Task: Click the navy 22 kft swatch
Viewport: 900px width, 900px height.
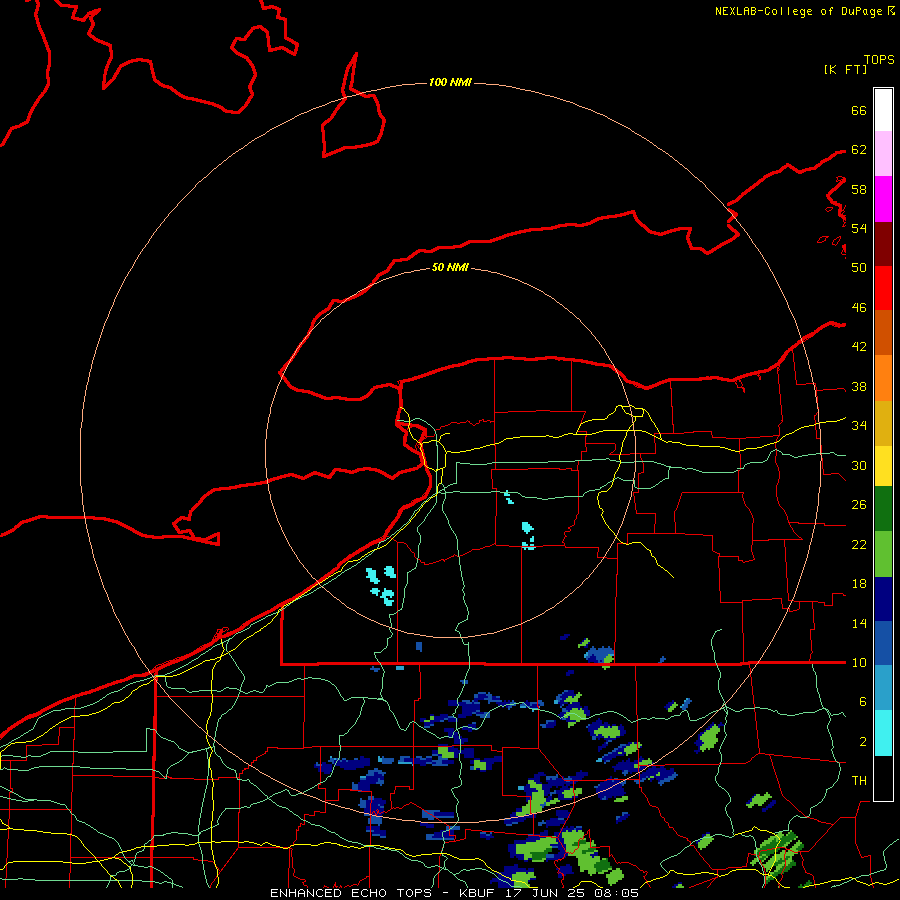Action: point(883,599)
